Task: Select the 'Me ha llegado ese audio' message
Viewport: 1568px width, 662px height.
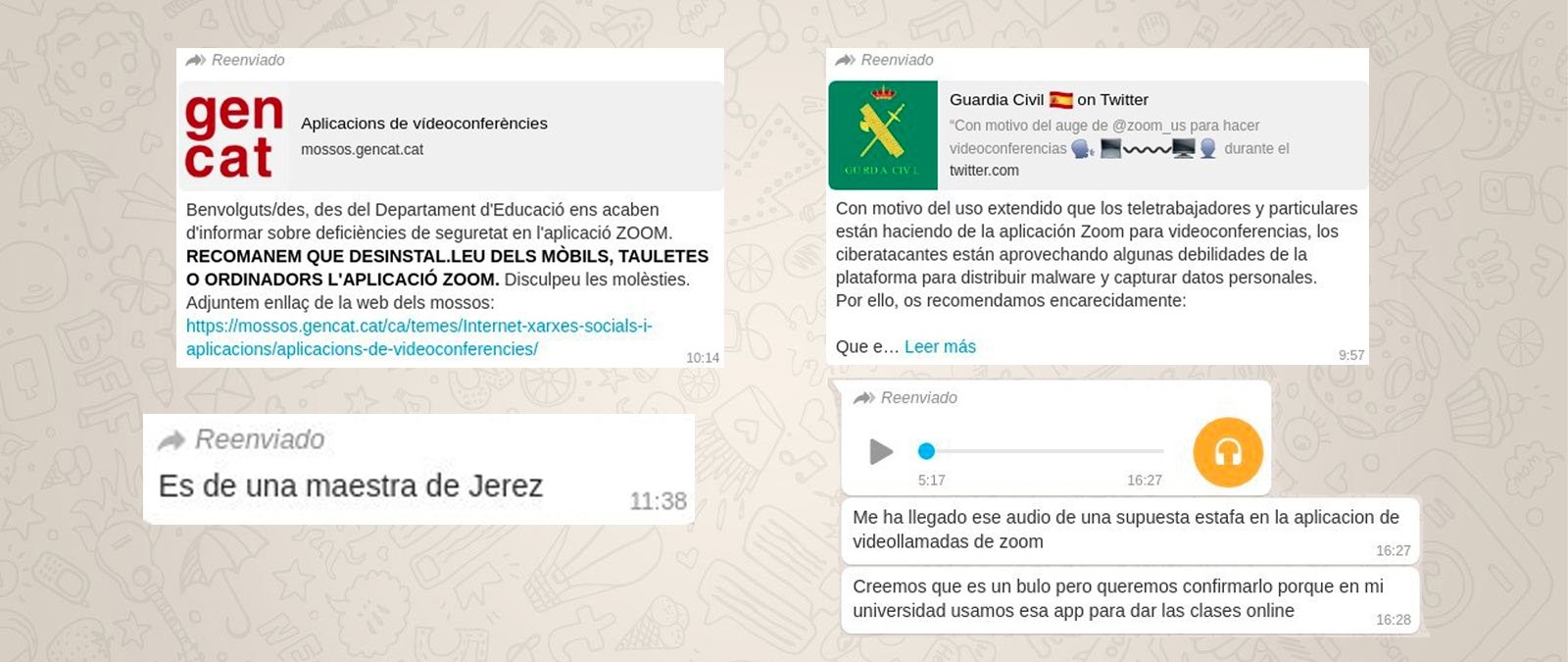Action: (x=1125, y=529)
